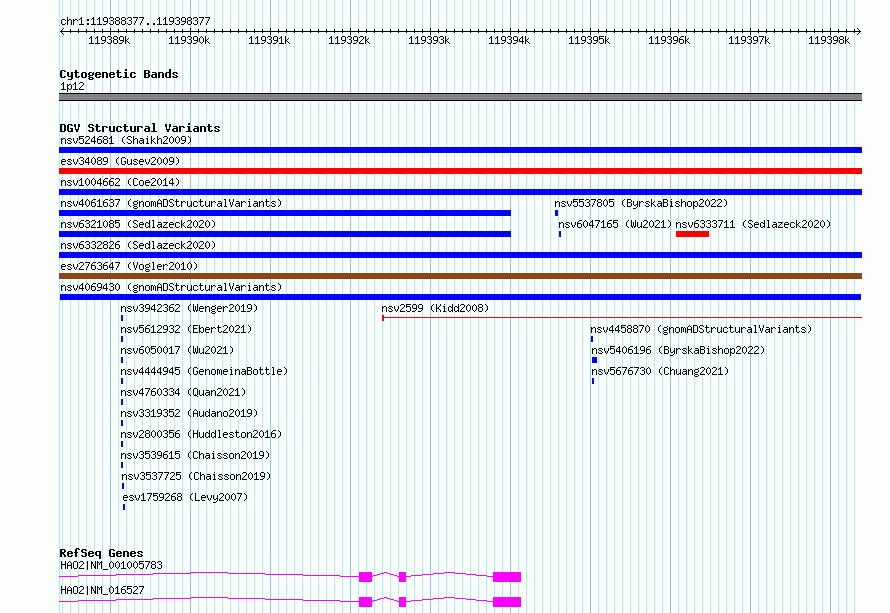Screen dimensions: 890x613
Task: Click the brown esv2763647 variant bar
Action: click(460, 276)
